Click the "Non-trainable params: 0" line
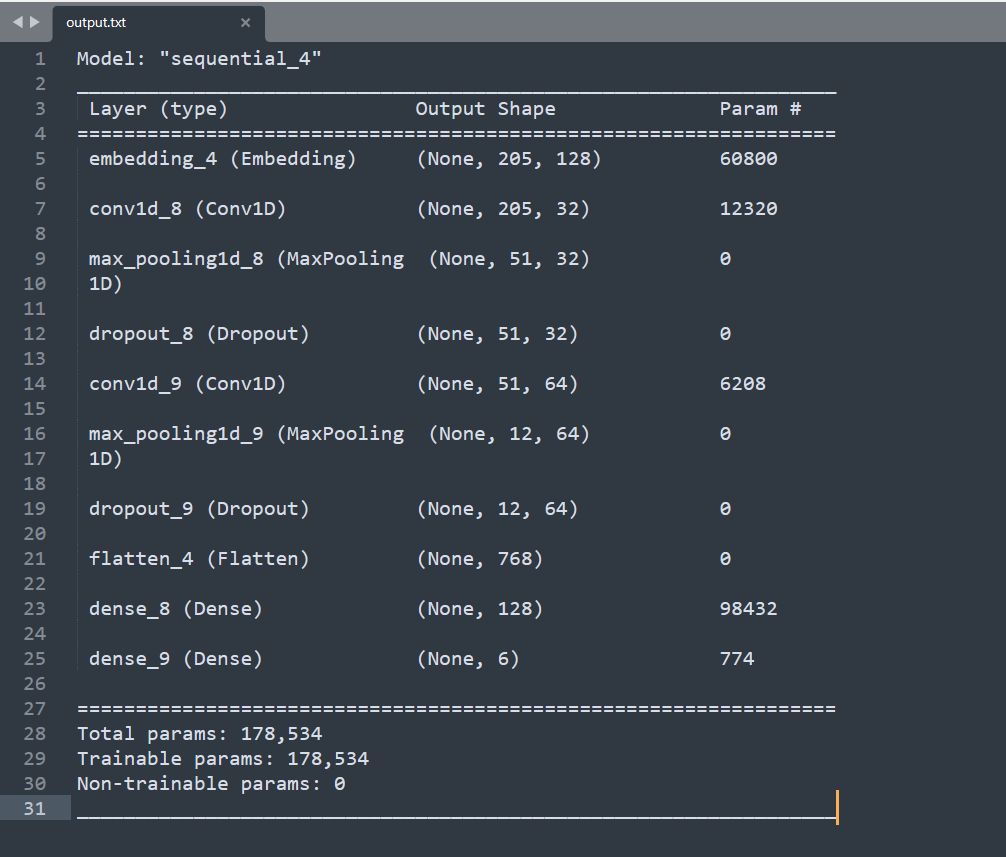 [211, 784]
